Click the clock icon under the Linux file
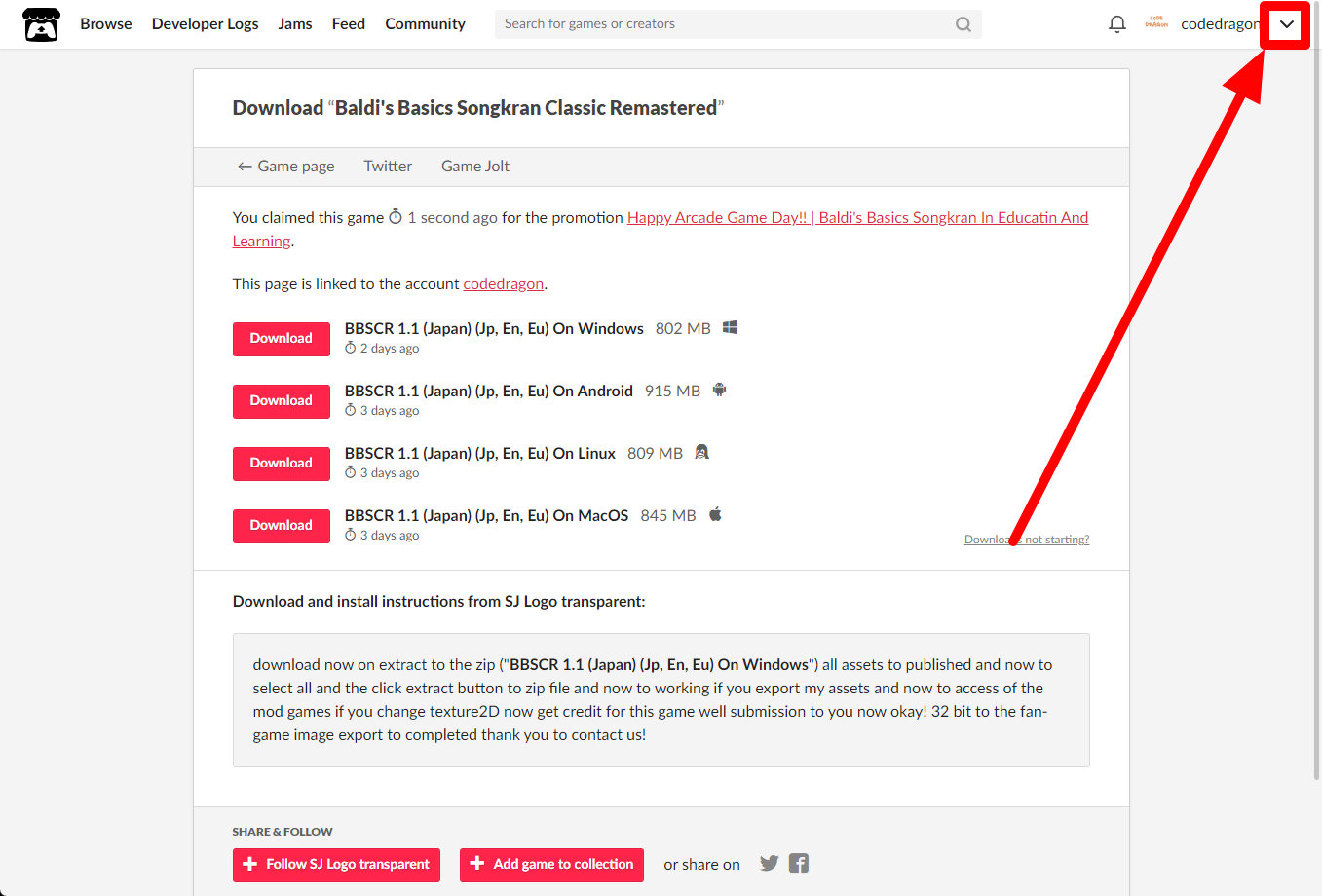This screenshot has height=896, width=1322. [351, 472]
